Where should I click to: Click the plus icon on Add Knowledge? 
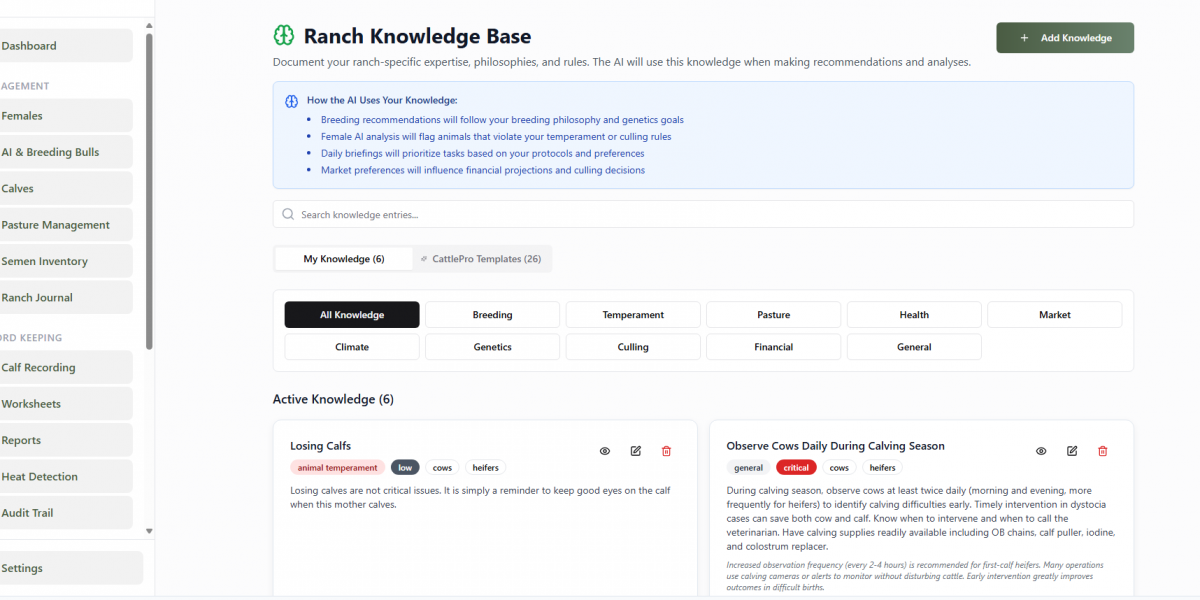click(1024, 38)
